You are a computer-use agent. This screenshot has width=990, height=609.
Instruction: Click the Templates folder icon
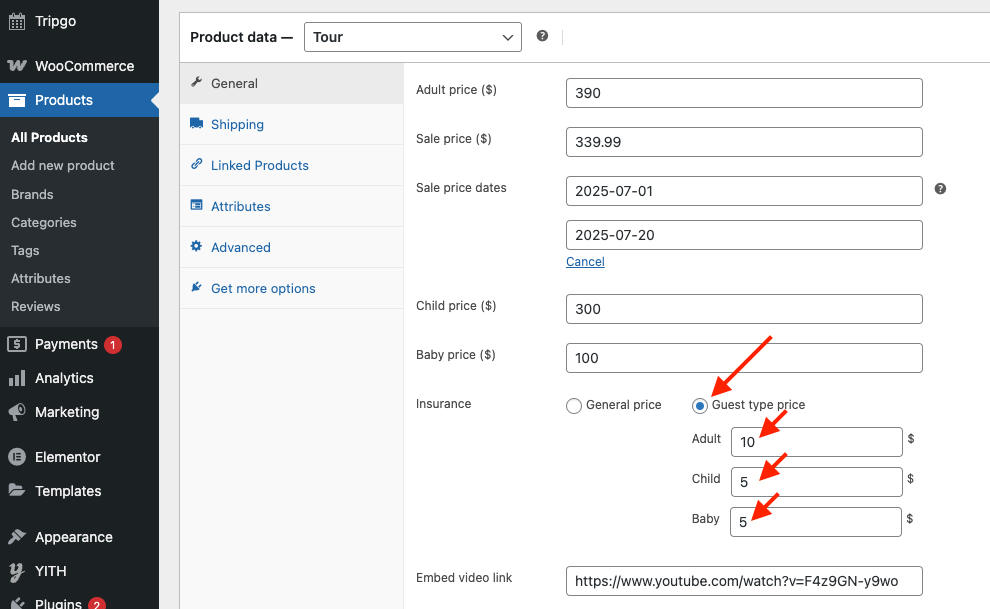click(x=17, y=490)
